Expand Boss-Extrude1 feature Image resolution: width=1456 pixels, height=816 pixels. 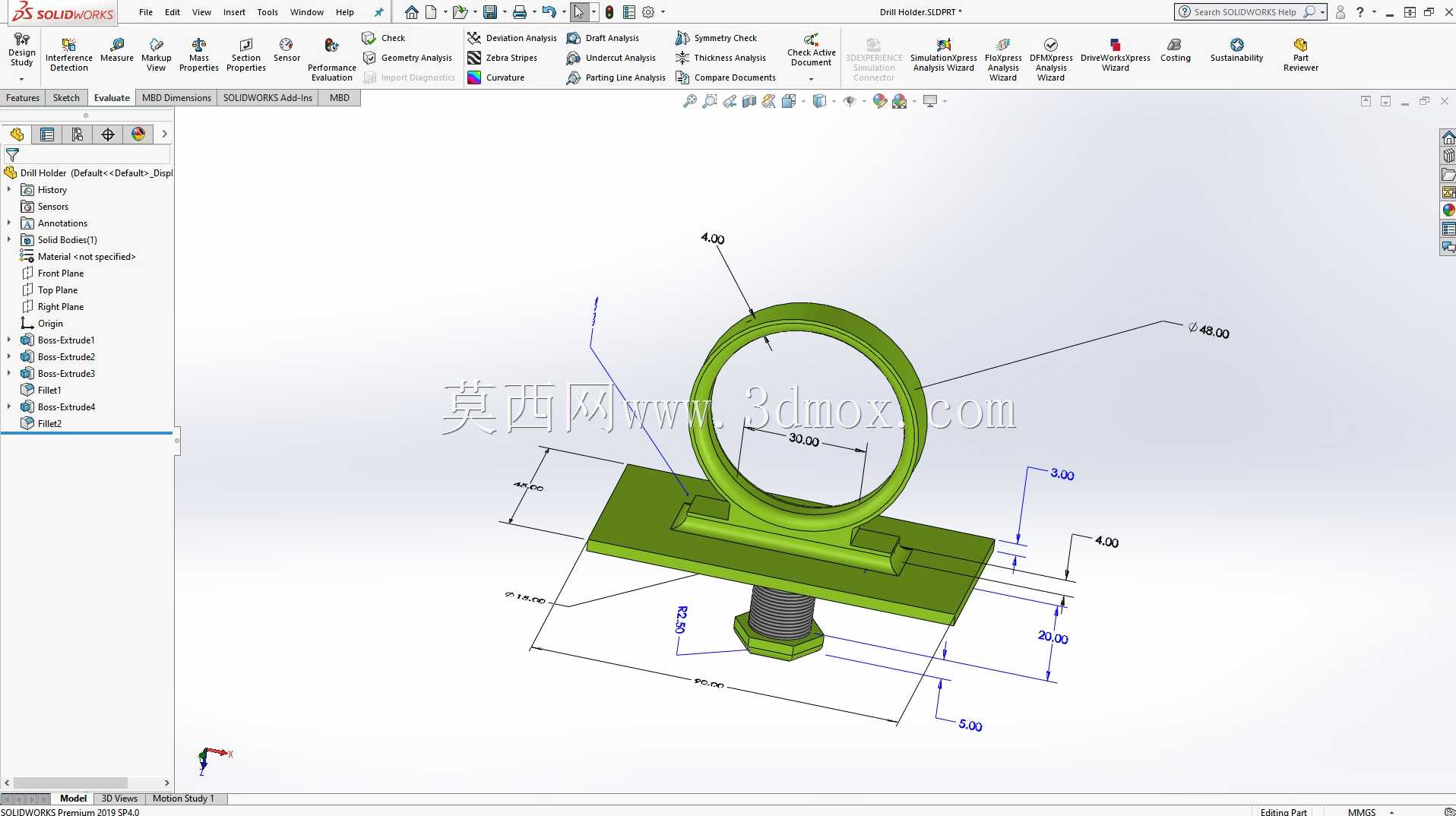click(9, 340)
